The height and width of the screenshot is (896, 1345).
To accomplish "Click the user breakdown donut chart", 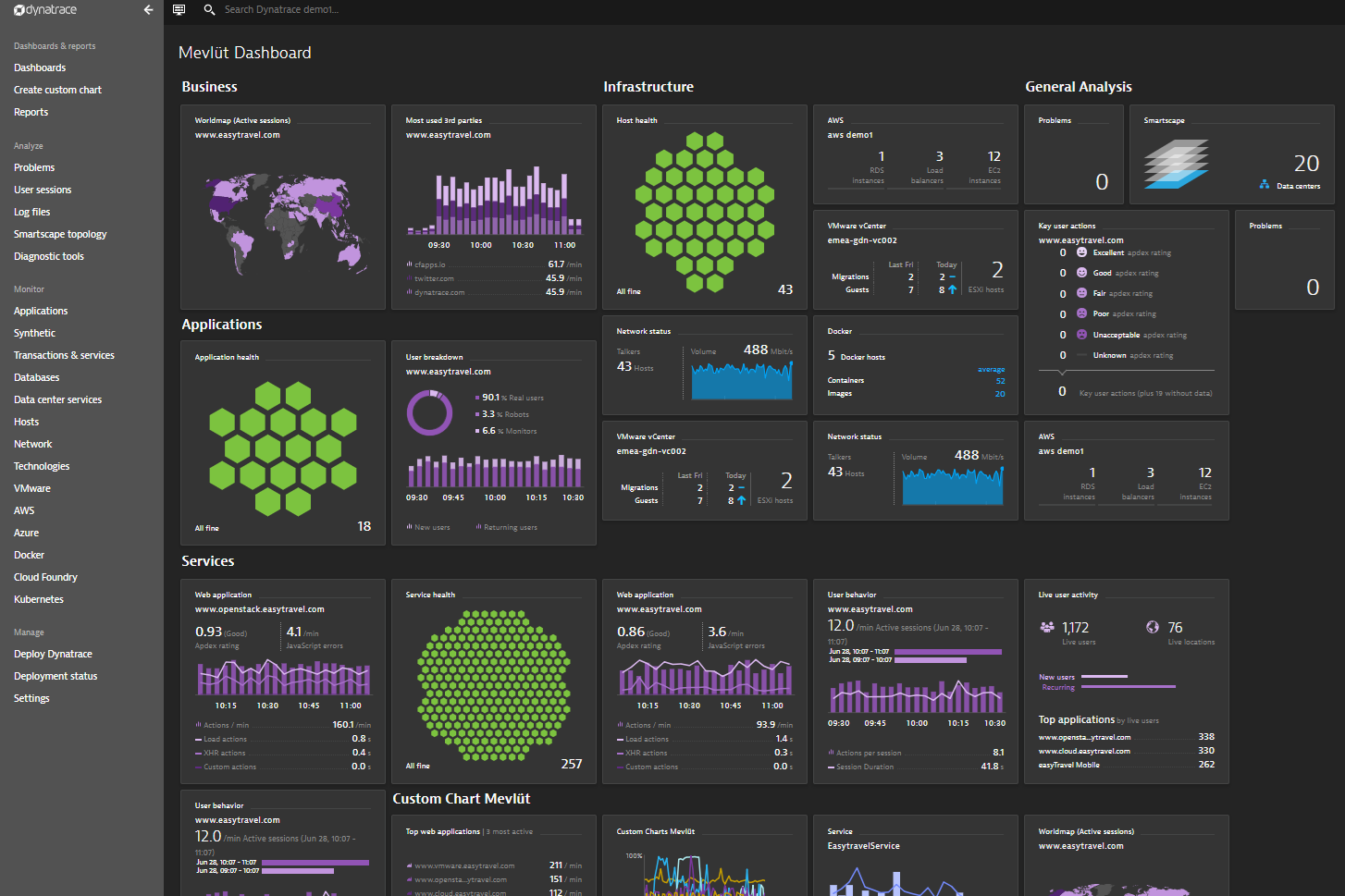I will 430,412.
